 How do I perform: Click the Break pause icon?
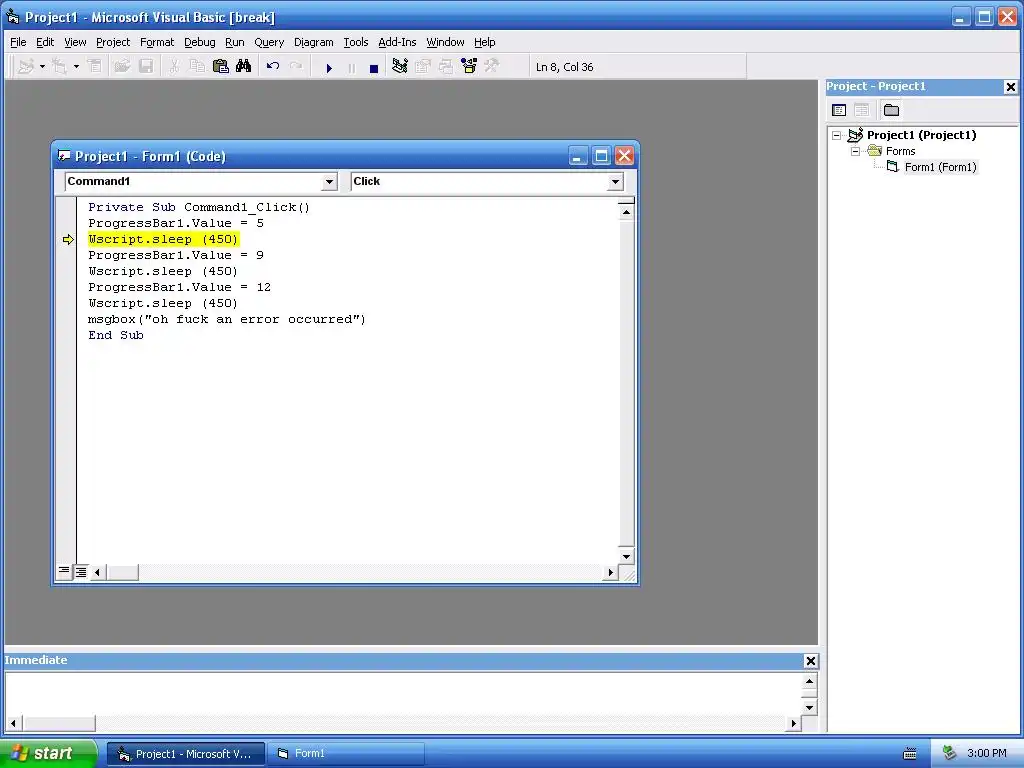pyautogui.click(x=351, y=67)
